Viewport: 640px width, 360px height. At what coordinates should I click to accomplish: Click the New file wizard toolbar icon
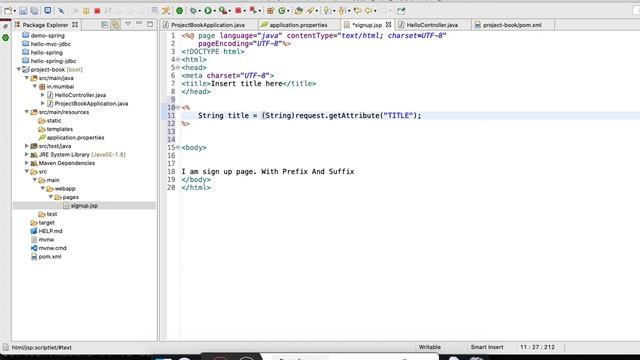click(x=8, y=11)
